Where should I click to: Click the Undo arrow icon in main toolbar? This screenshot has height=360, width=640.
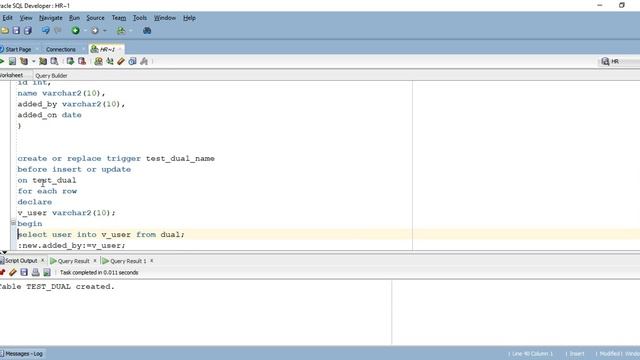45,31
